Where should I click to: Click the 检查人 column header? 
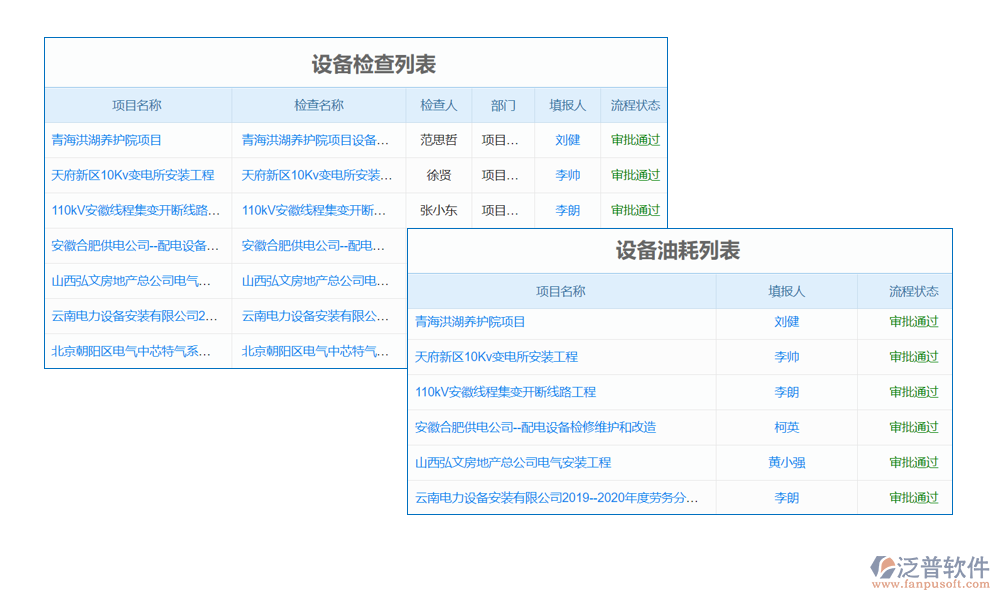(x=438, y=105)
